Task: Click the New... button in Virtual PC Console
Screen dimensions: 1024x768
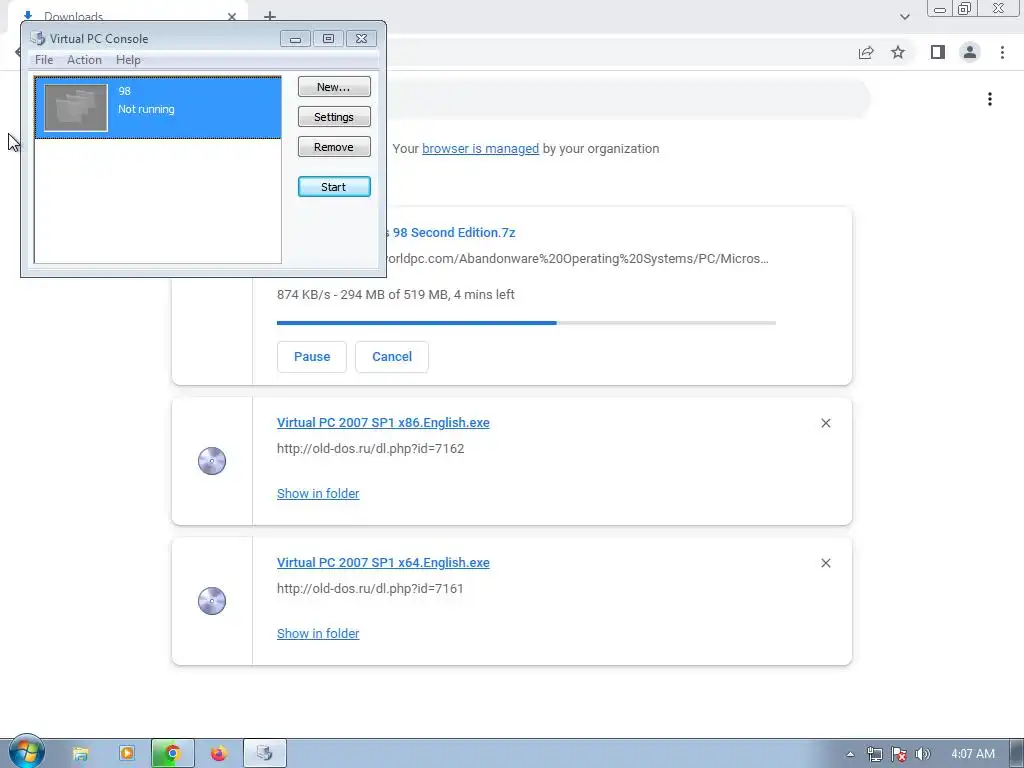Action: coord(334,87)
